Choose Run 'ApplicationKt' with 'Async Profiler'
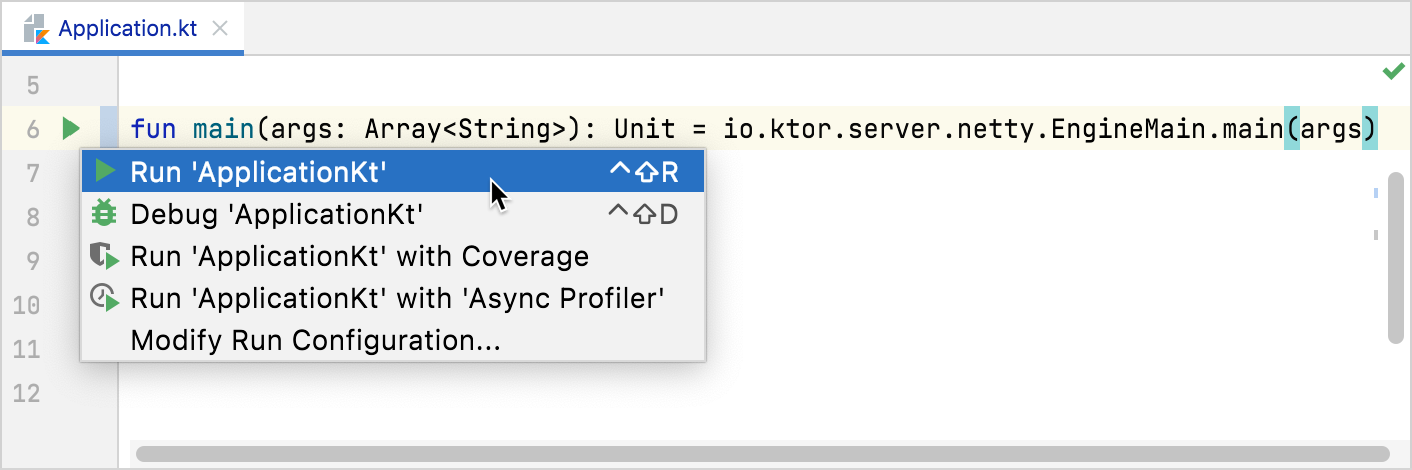The width and height of the screenshot is (1412, 470). (x=393, y=298)
